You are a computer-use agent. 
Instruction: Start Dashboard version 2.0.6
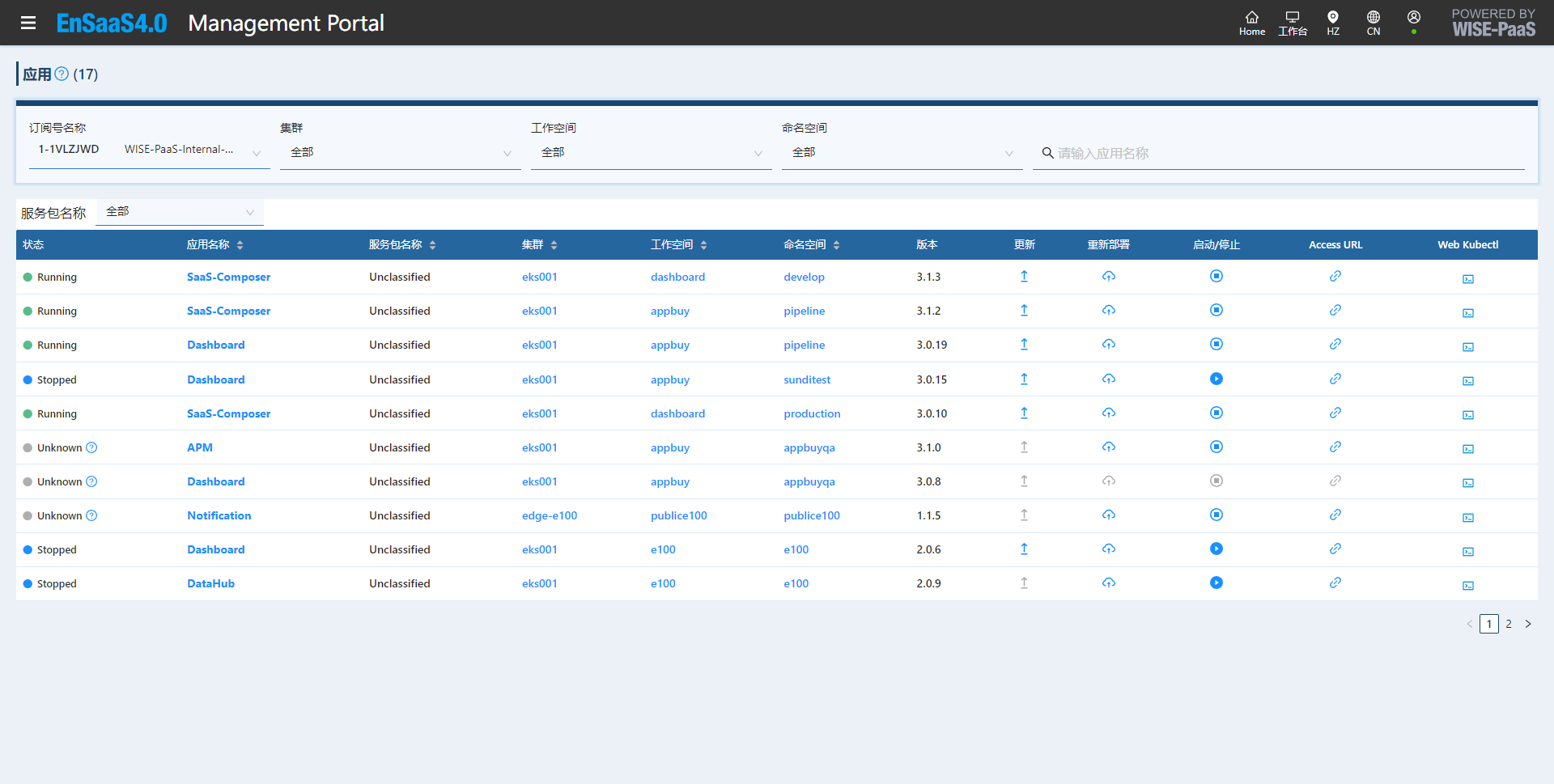(x=1216, y=549)
